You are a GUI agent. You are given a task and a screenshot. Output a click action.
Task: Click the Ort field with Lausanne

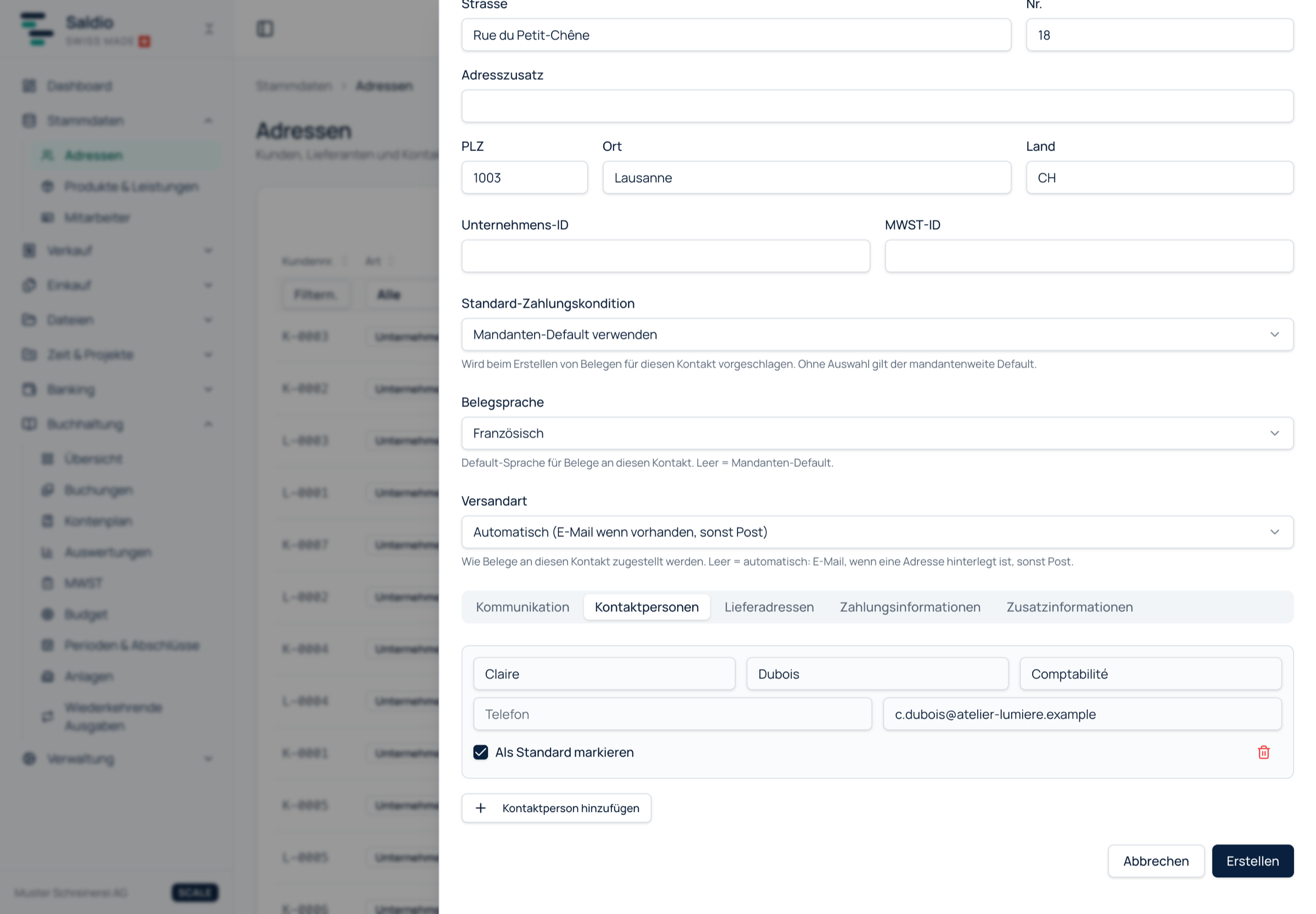click(807, 178)
